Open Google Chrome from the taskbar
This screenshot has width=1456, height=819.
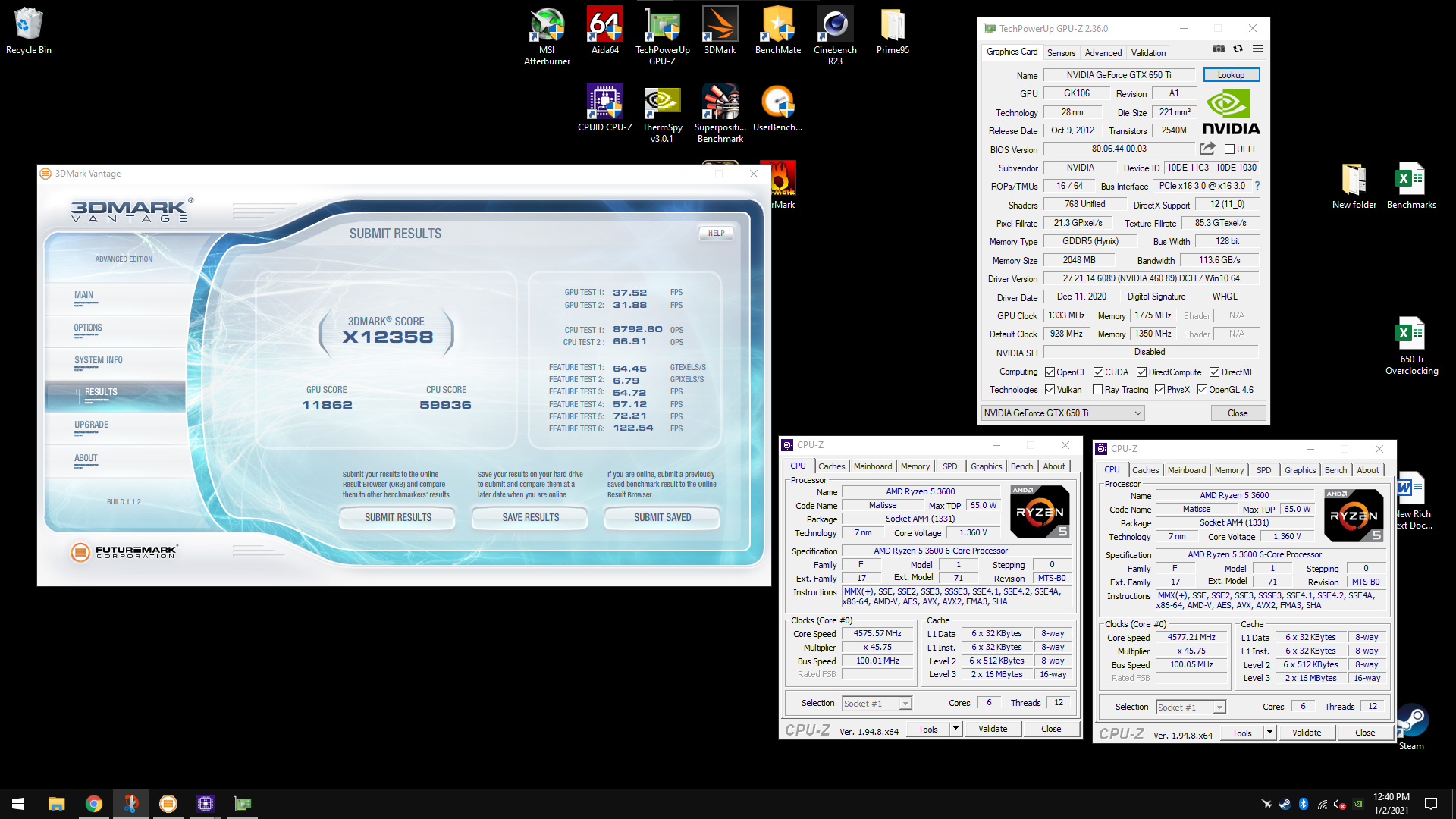pyautogui.click(x=93, y=804)
